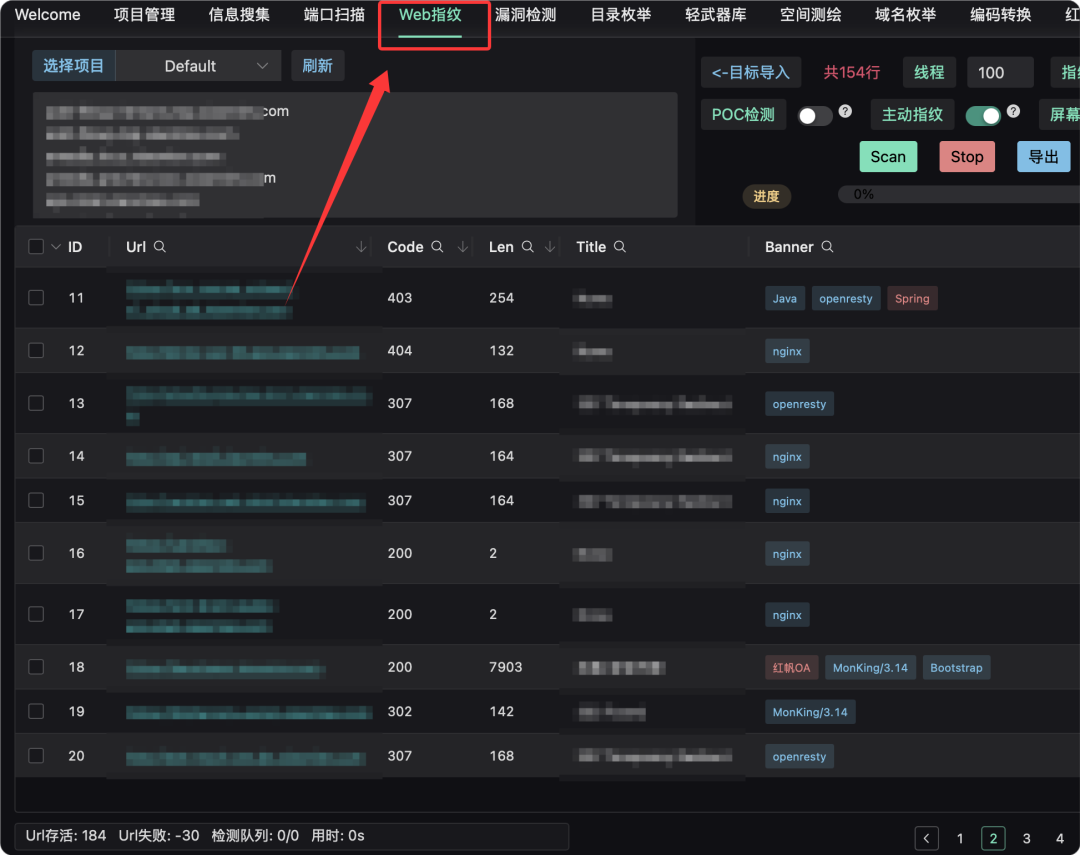
Task: Click the thread count field showing 100
Action: pyautogui.click(x=1000, y=72)
